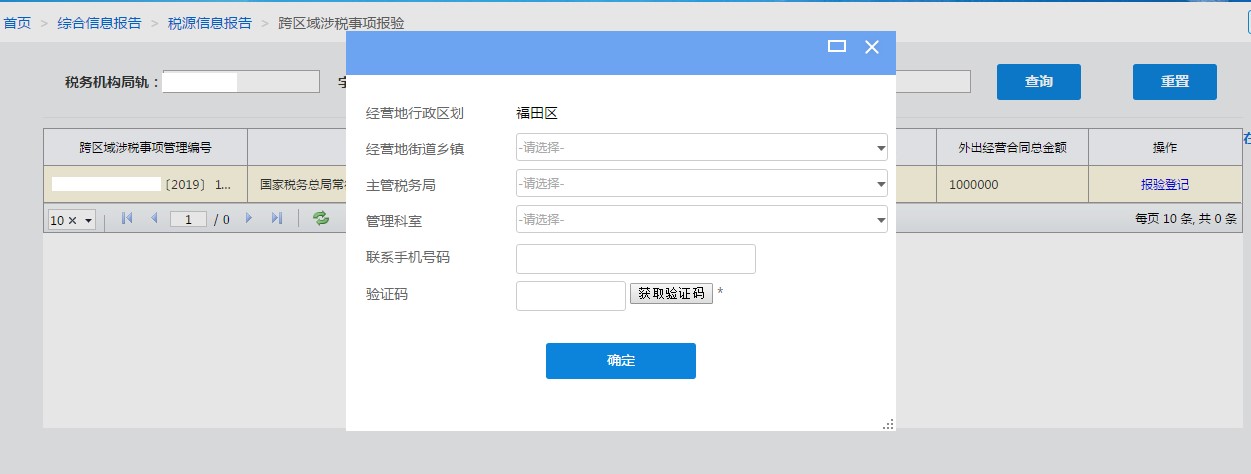Click 获取验证码 button
Screen dimensions: 1251x474
tap(671, 294)
